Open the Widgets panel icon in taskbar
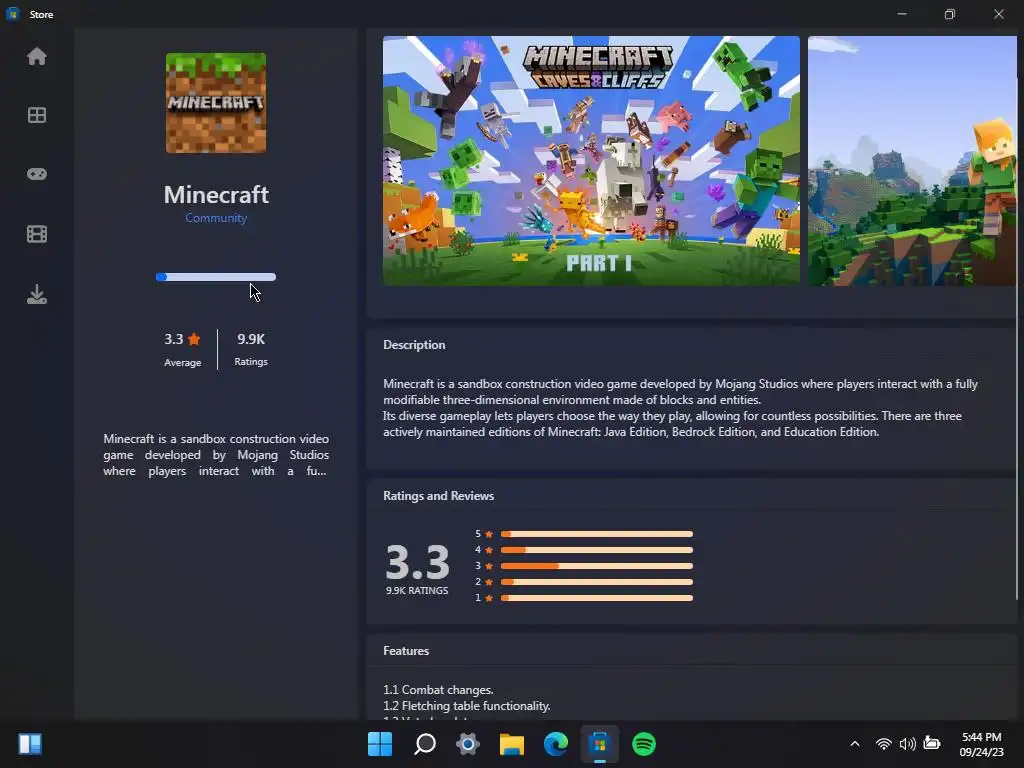The height and width of the screenshot is (768, 1024). 30,744
